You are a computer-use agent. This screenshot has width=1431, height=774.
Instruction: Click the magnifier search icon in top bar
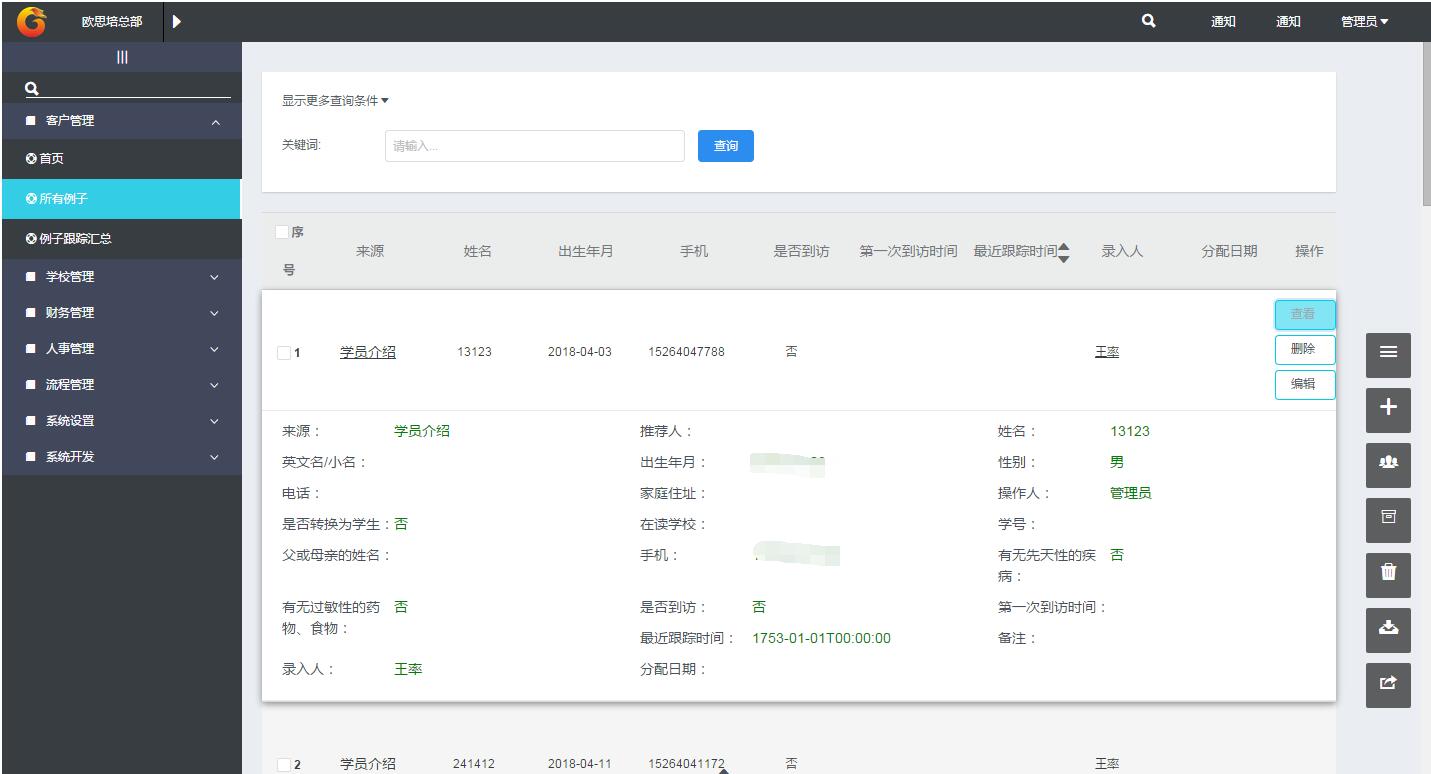(1148, 21)
